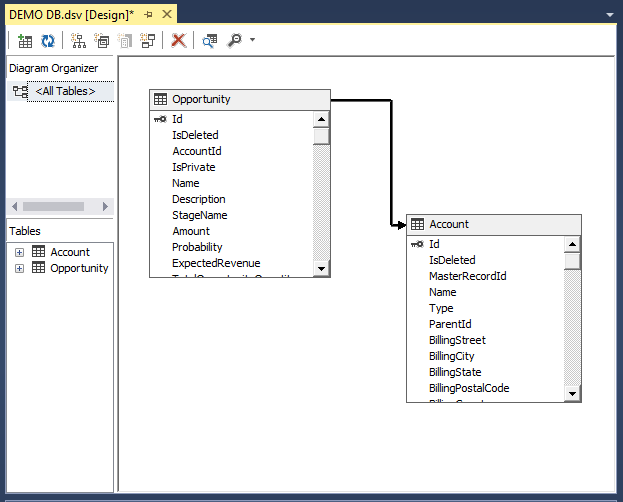Click the Zoom magnifier icon
Screen dimensions: 623x502
(234, 41)
